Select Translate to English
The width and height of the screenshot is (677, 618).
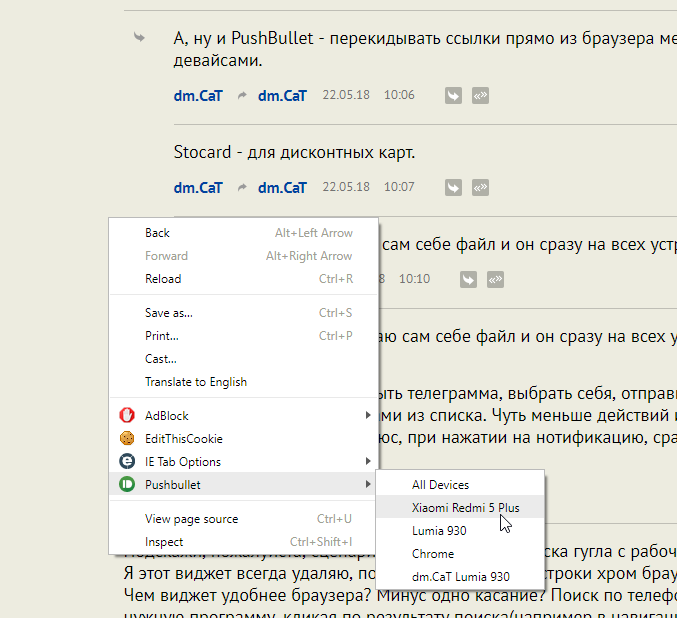pyautogui.click(x=195, y=382)
